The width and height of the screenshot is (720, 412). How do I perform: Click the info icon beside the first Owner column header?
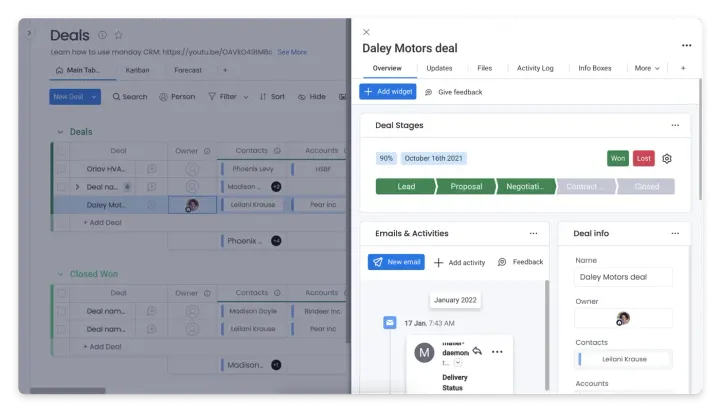tap(207, 151)
